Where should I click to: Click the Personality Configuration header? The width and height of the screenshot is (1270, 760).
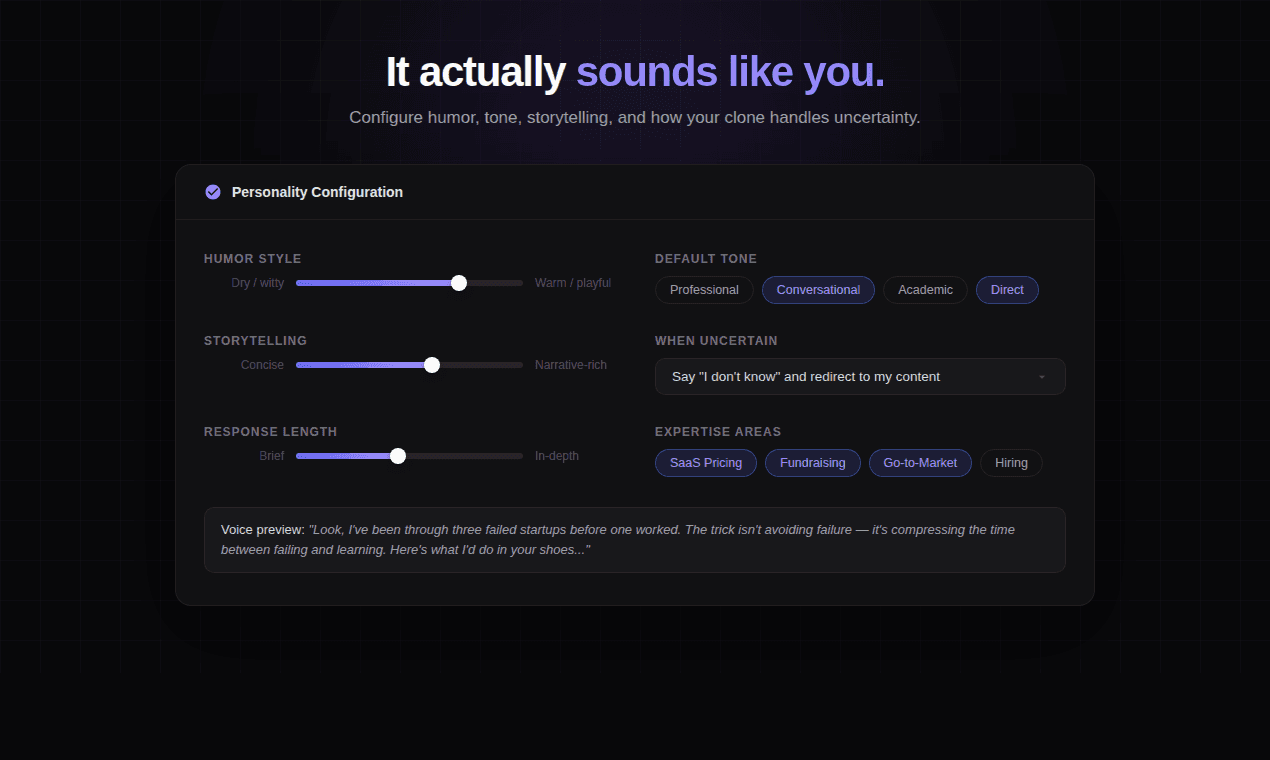click(317, 191)
